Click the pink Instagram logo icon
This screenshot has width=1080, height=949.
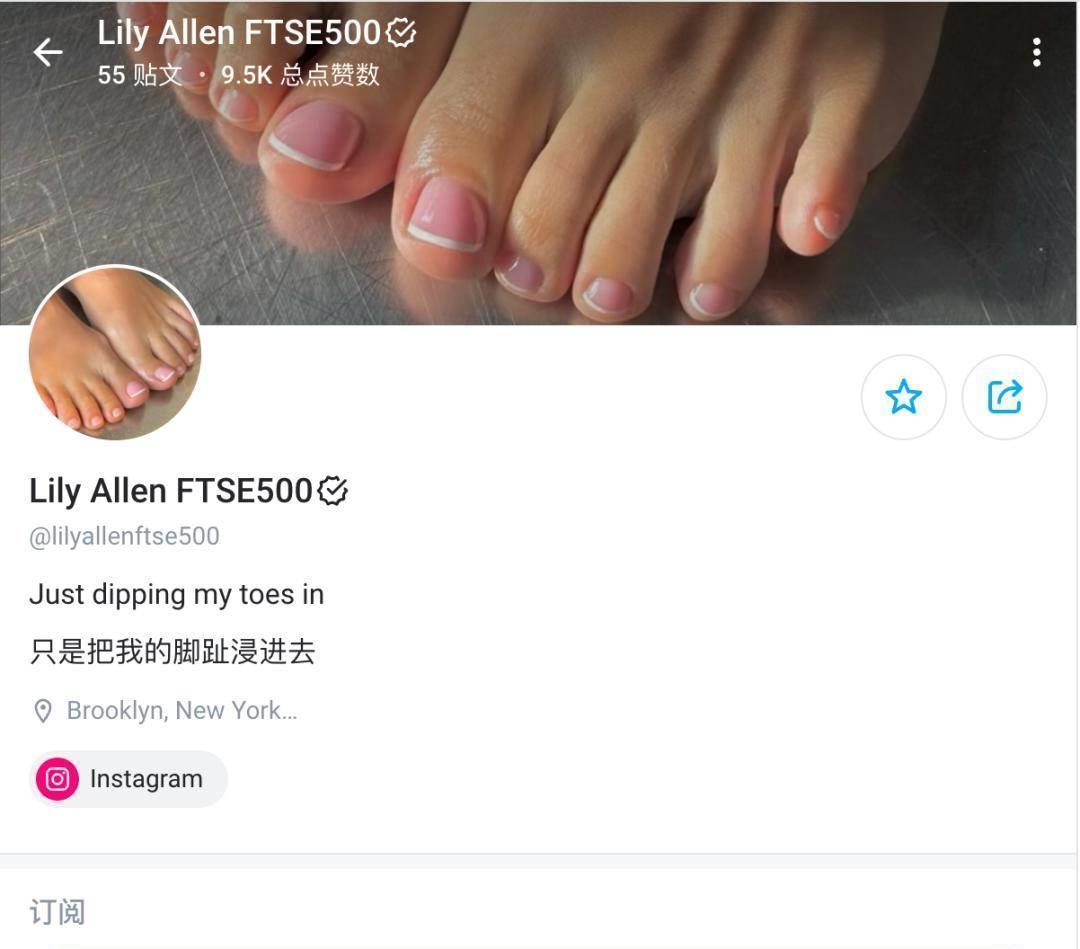click(x=57, y=779)
